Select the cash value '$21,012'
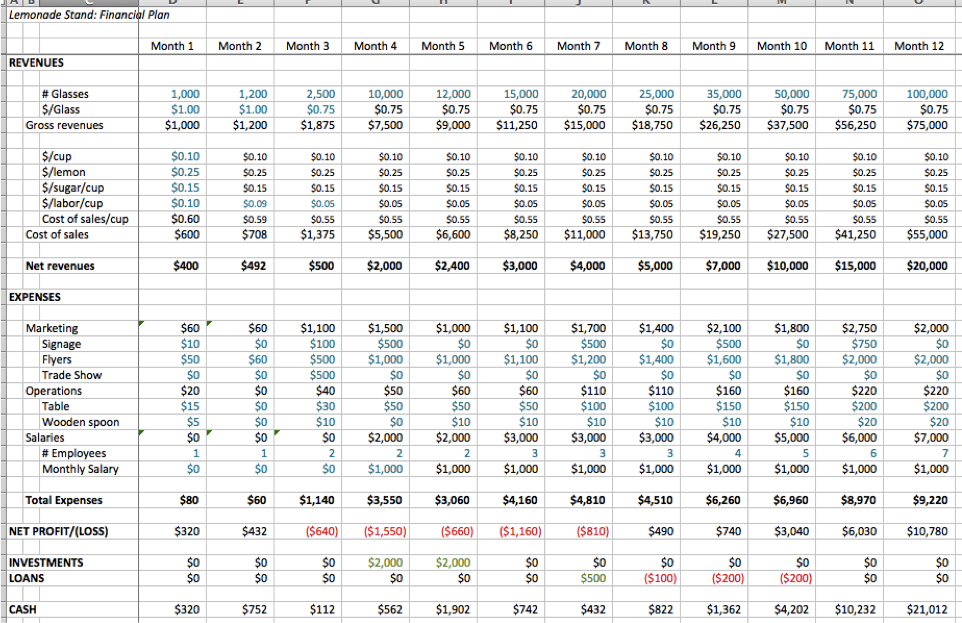The image size is (962, 623). (x=927, y=609)
